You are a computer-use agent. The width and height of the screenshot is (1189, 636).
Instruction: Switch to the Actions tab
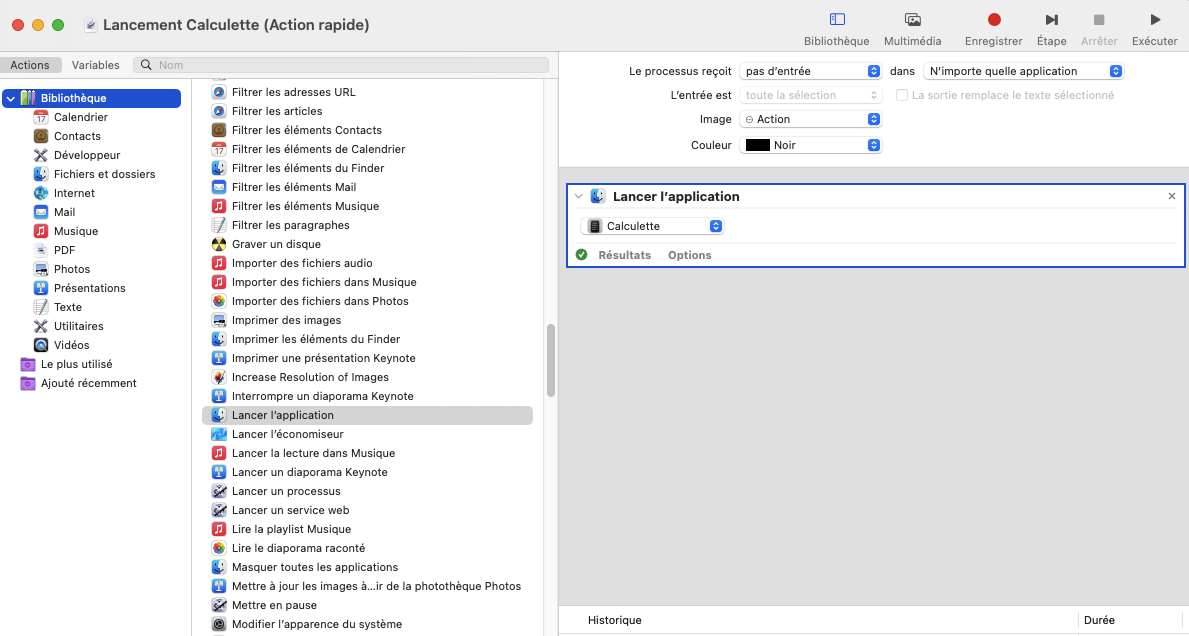point(30,65)
